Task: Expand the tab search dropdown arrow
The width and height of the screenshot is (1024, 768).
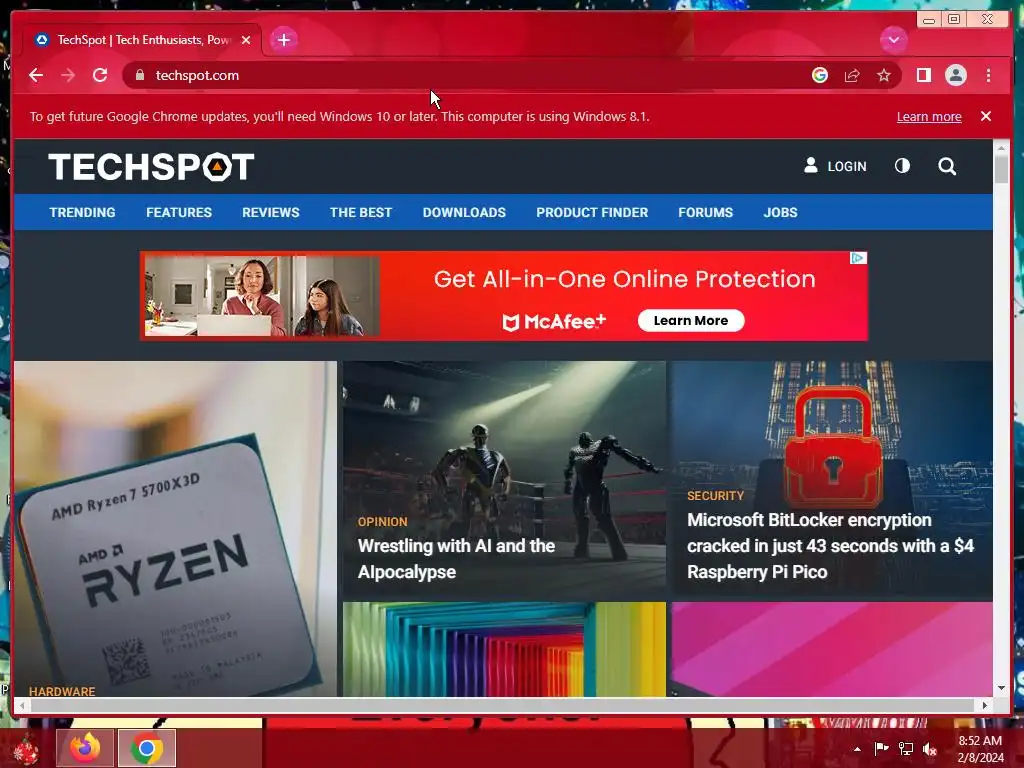Action: 893,40
